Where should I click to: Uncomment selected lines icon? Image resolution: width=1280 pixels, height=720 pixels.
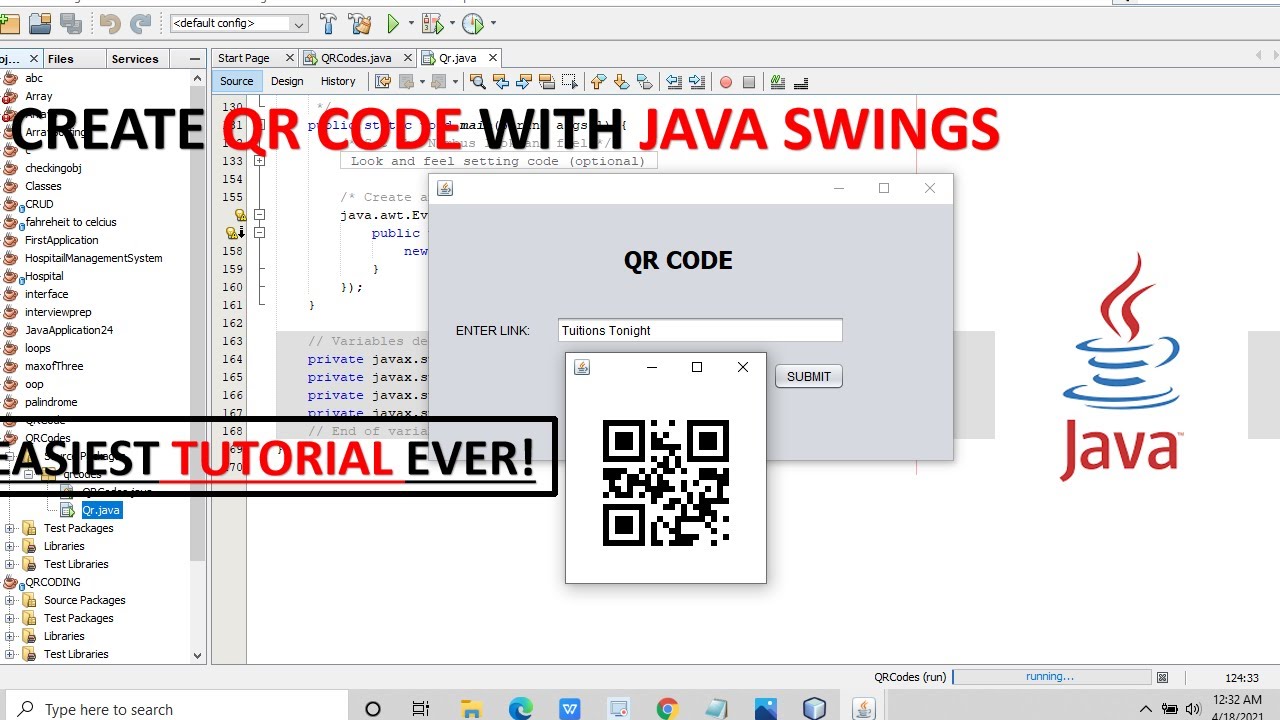(x=800, y=82)
